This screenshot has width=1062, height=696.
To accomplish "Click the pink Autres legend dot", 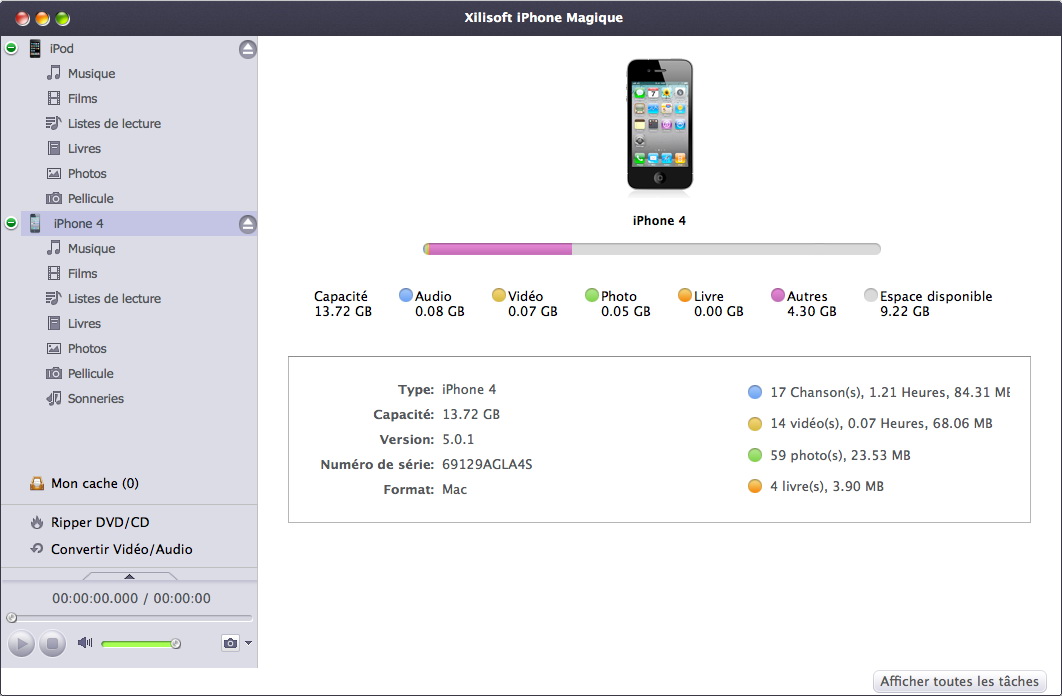I will click(x=778, y=295).
